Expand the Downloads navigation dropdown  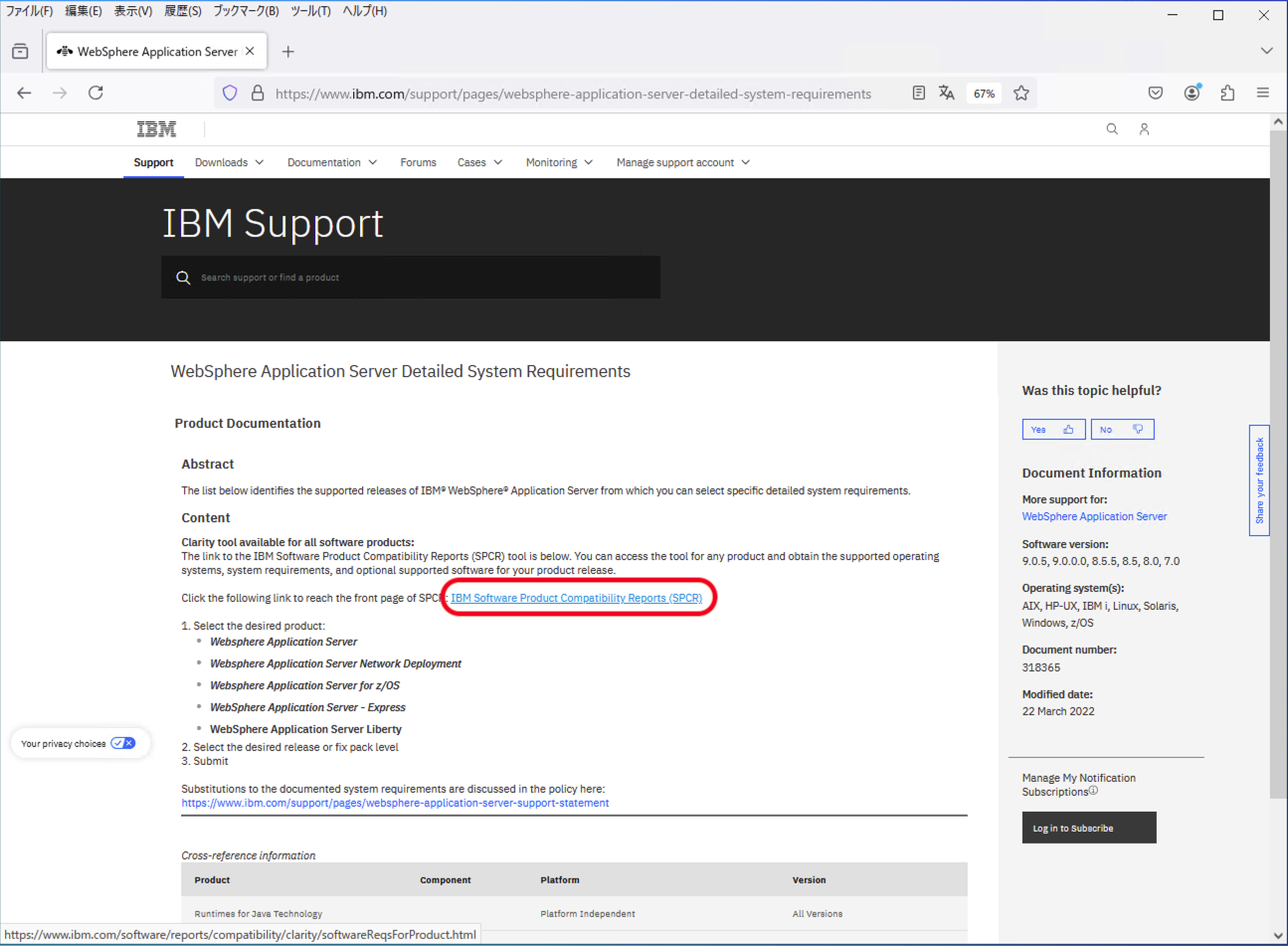229,161
